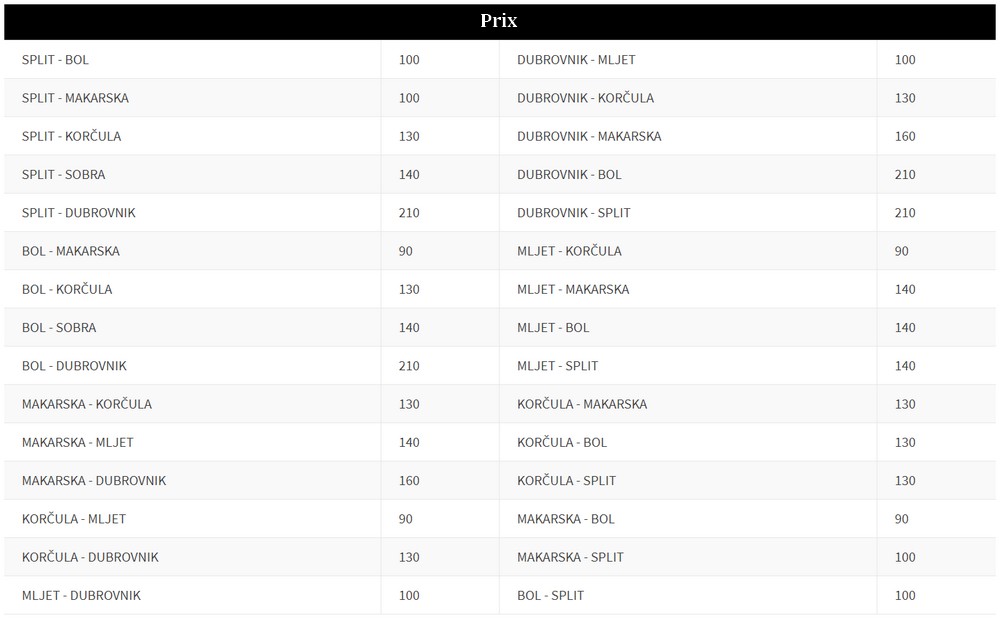Click the SPLIT - MAKARSKA route
1000x623 pixels.
tap(75, 98)
